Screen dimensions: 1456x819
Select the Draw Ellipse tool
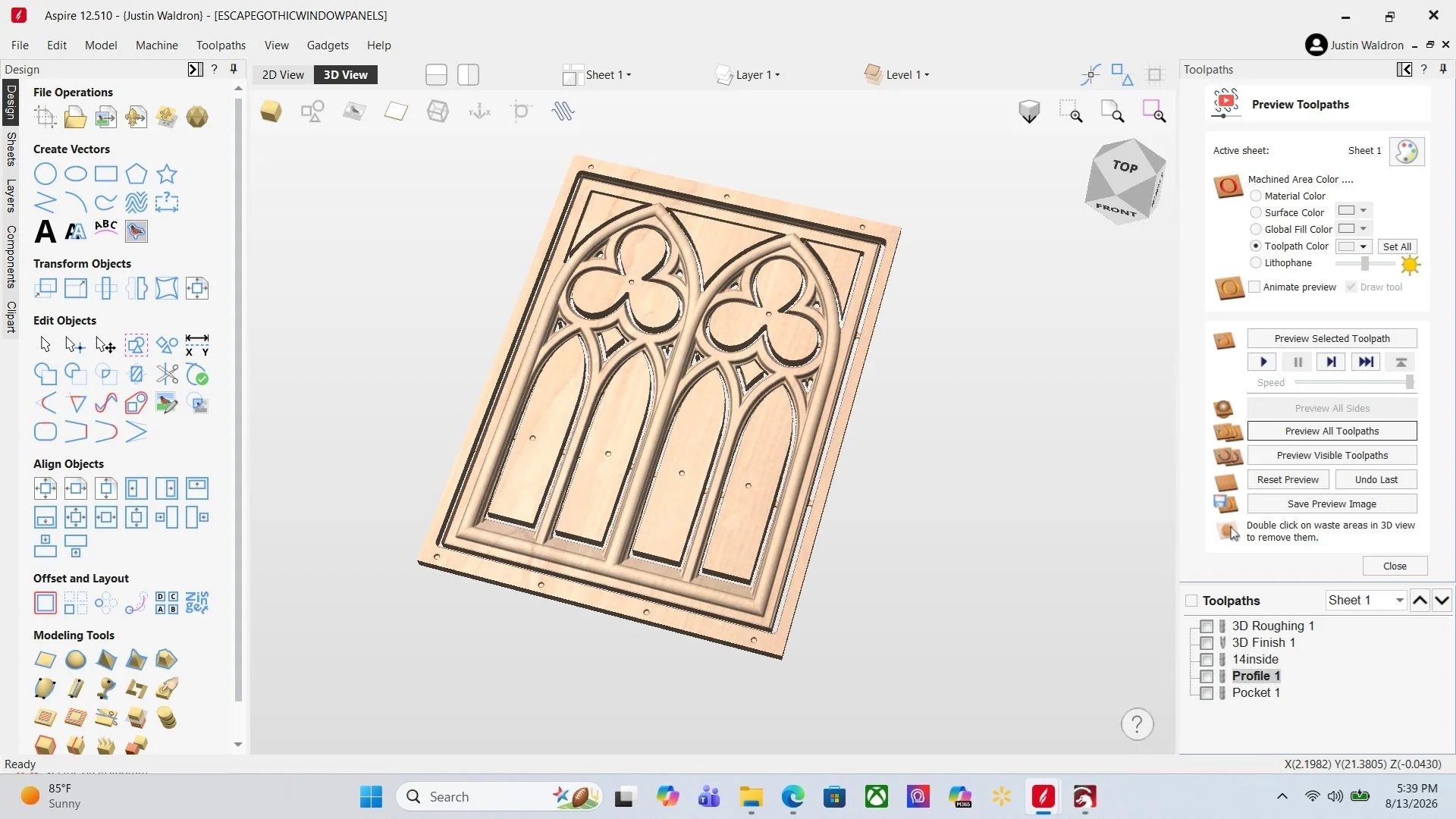coord(75,174)
